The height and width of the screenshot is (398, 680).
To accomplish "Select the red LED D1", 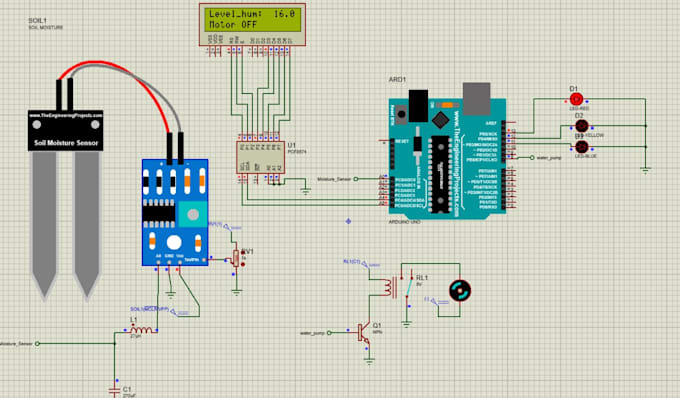I will (576, 99).
